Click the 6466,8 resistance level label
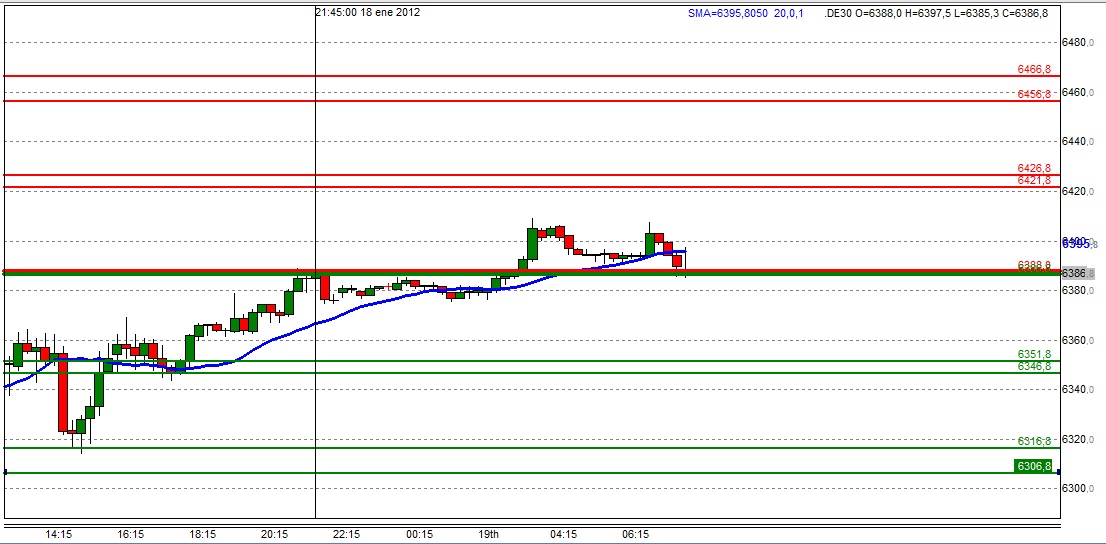 tap(1033, 69)
